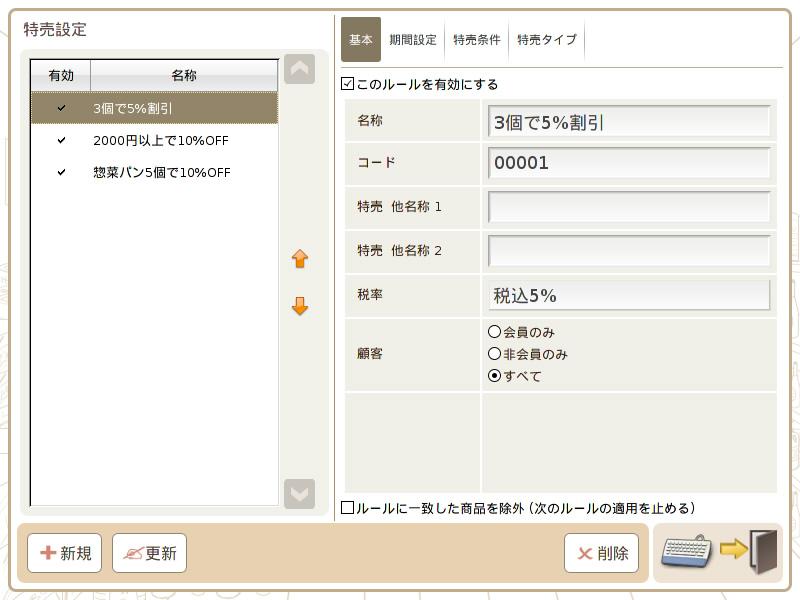
Task: Select 会員のみ radio option
Action: 494,332
